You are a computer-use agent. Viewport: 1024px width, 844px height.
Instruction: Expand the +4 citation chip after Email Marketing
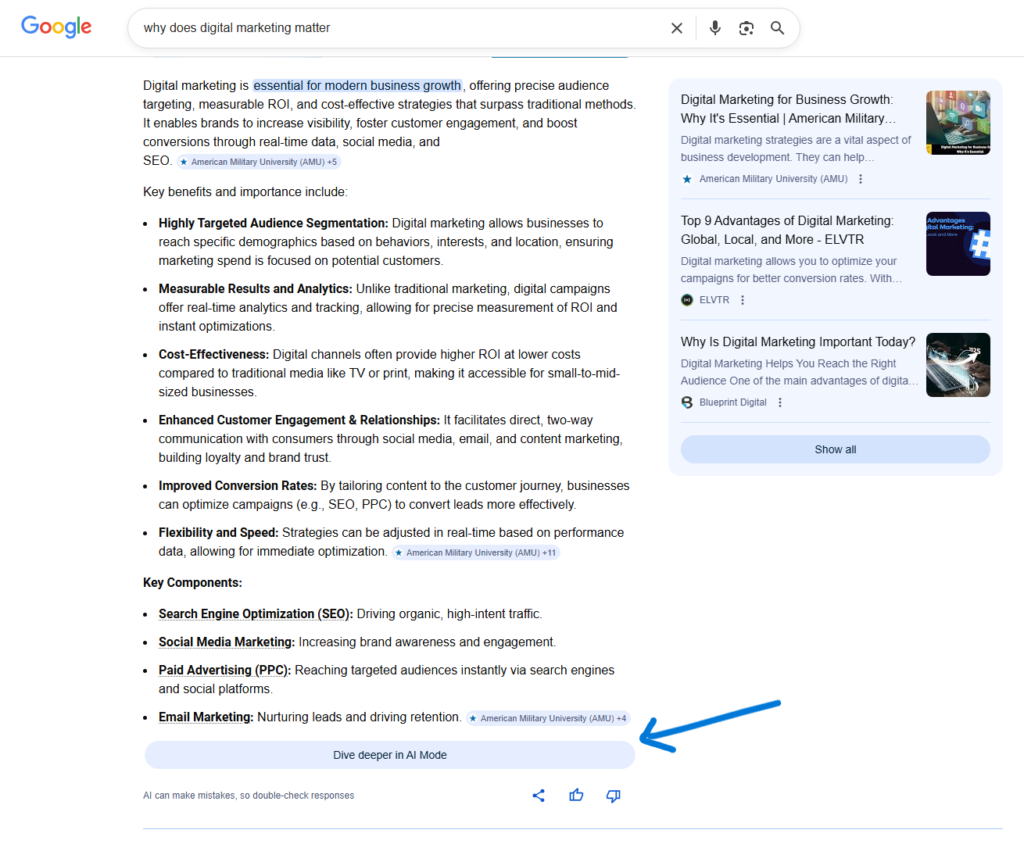point(547,718)
